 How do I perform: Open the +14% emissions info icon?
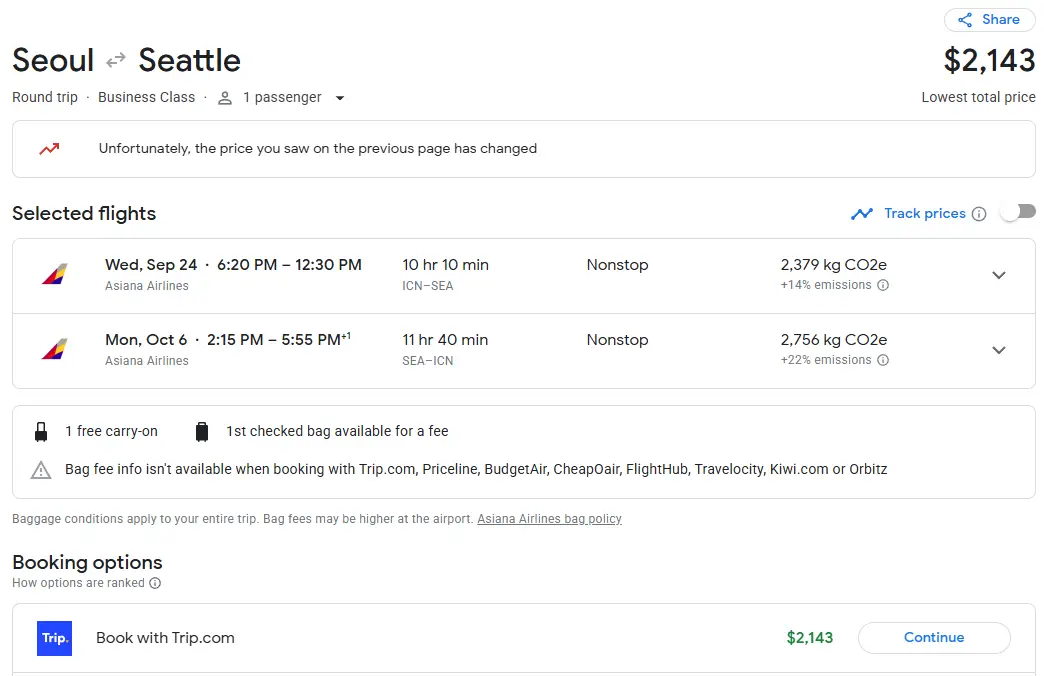tap(883, 285)
